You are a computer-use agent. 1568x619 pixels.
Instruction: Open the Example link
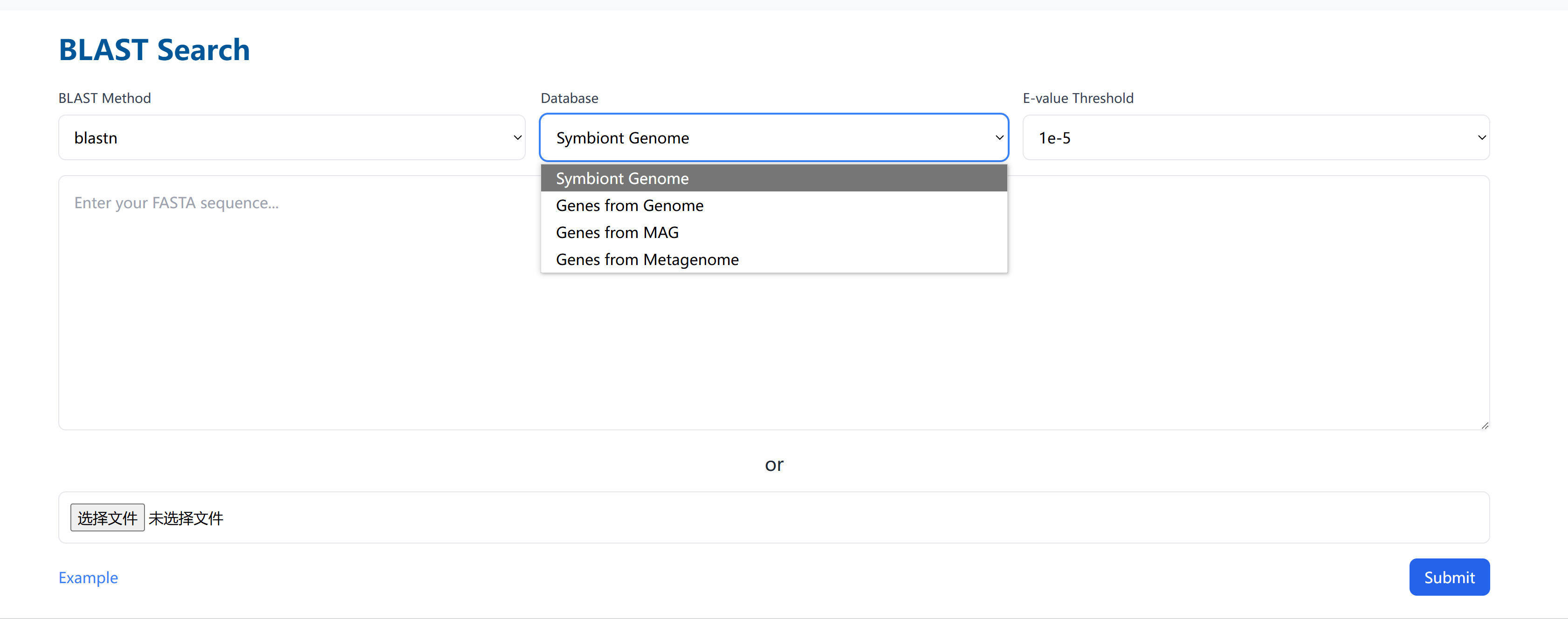pos(88,577)
